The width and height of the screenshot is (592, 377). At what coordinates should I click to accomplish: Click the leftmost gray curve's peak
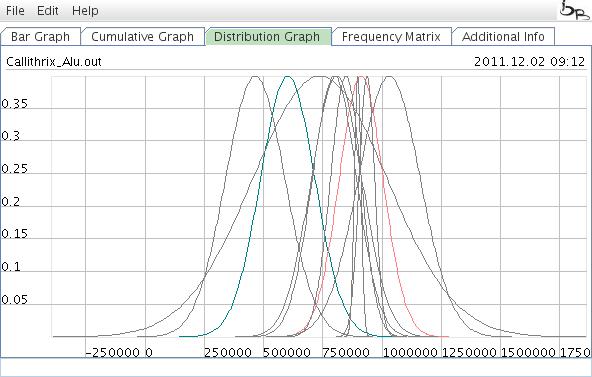[x=256, y=77]
